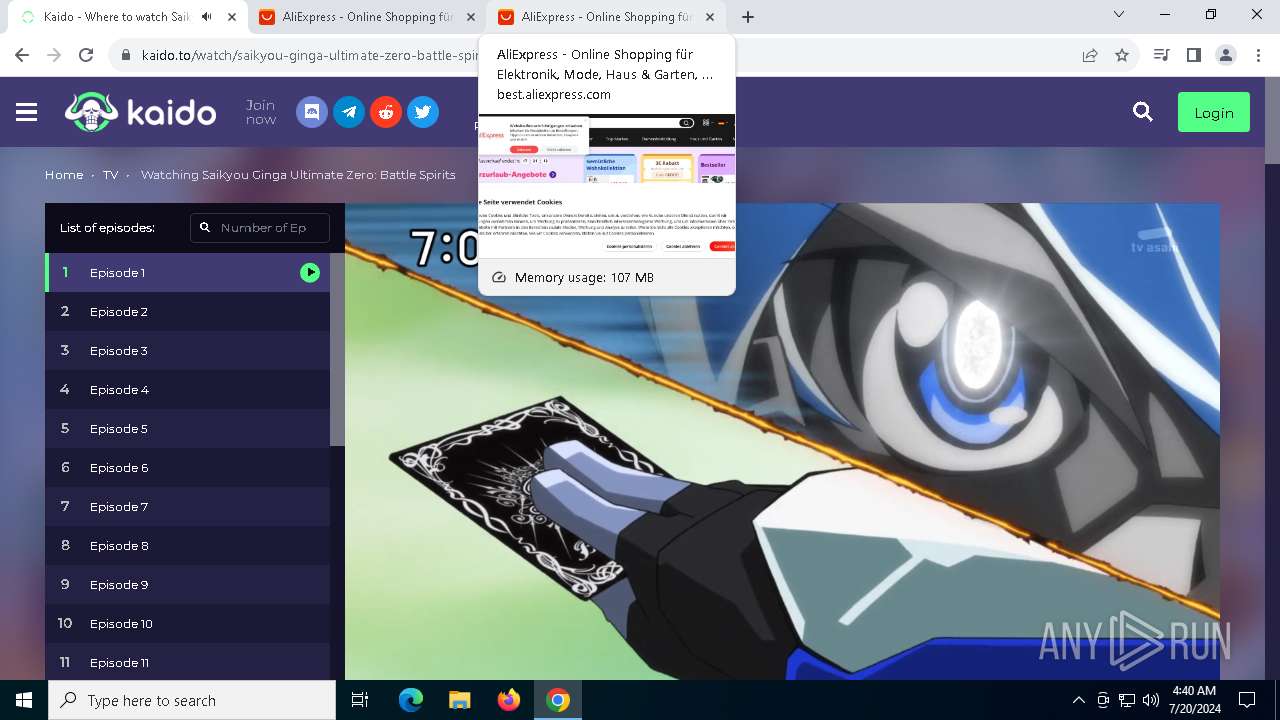Open the volume control in tray
The height and width of the screenshot is (720, 1280).
(x=1151, y=700)
